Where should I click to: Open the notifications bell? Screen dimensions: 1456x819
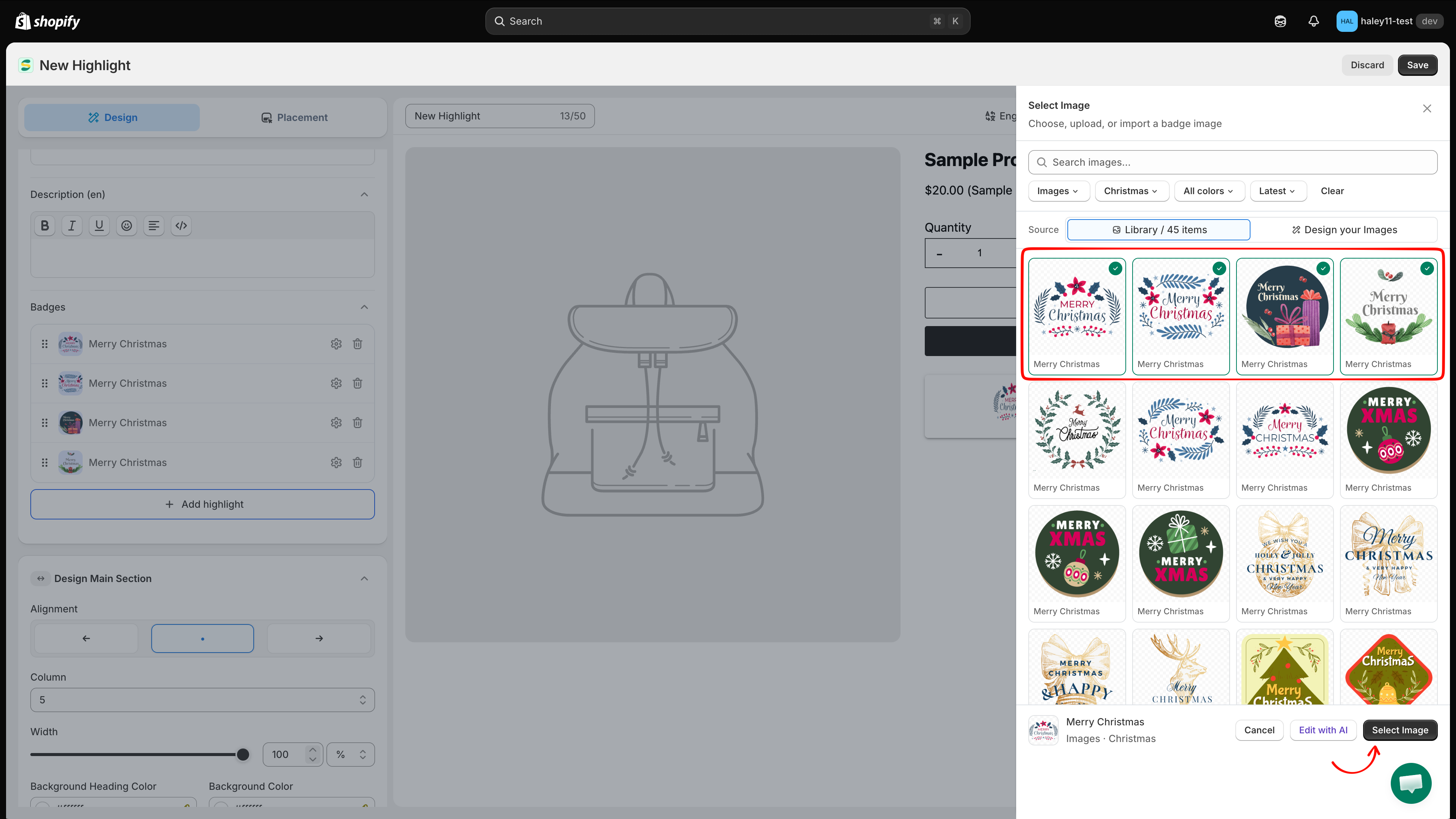tap(1313, 22)
